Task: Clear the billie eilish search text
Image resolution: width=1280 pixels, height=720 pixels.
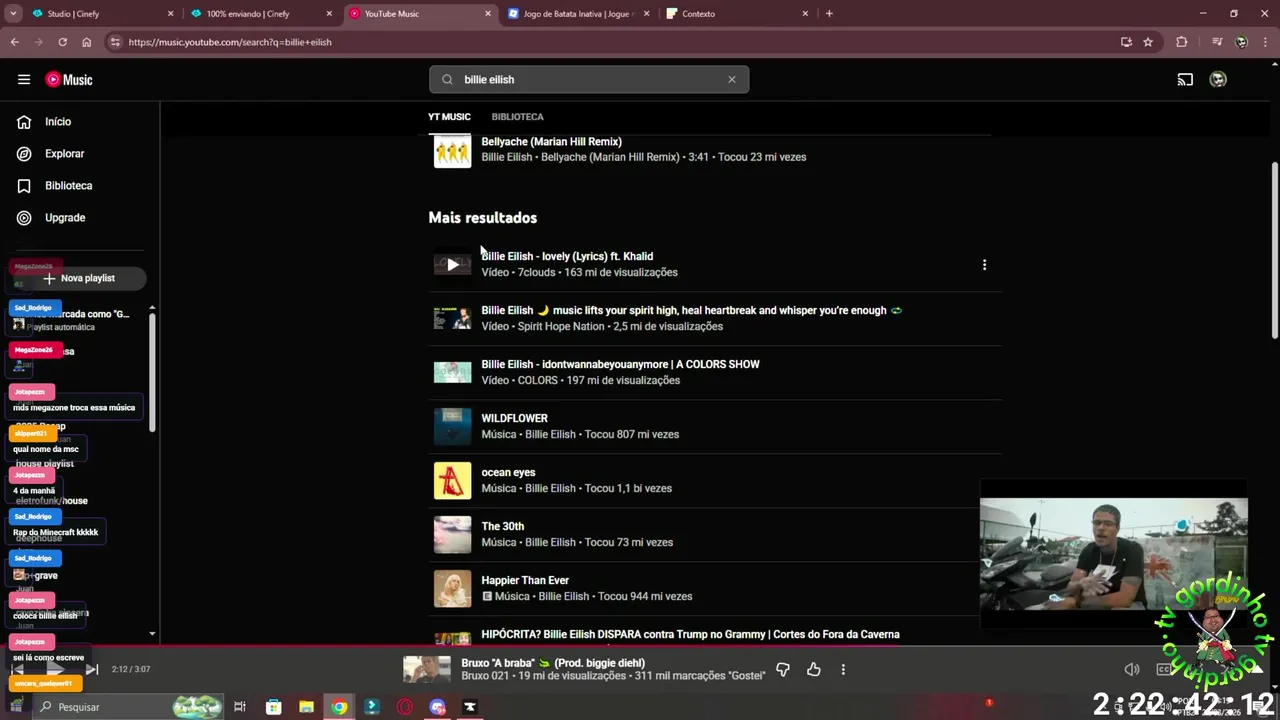Action: [731, 80]
